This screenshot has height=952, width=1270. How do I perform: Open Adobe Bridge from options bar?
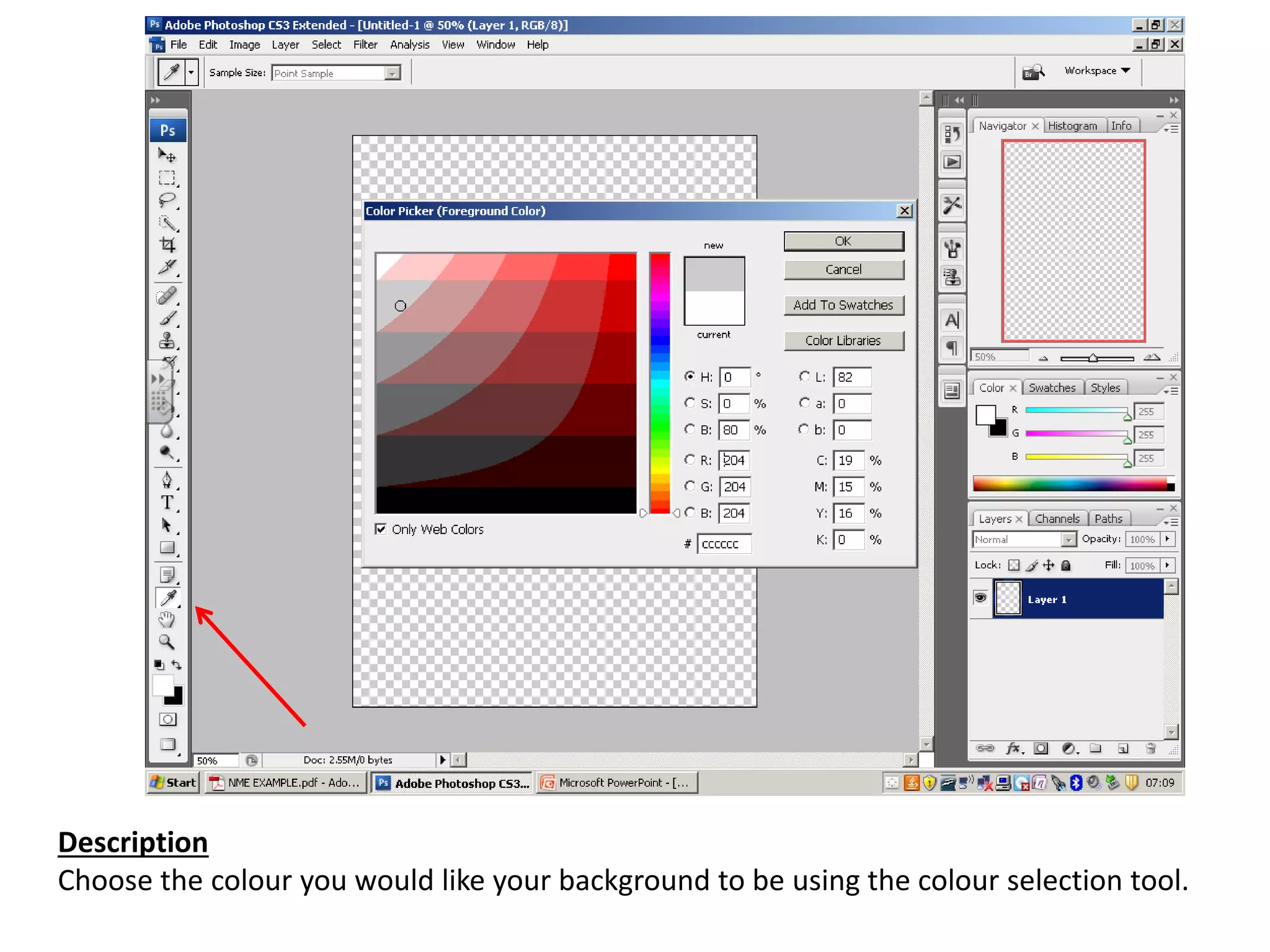(x=1033, y=72)
